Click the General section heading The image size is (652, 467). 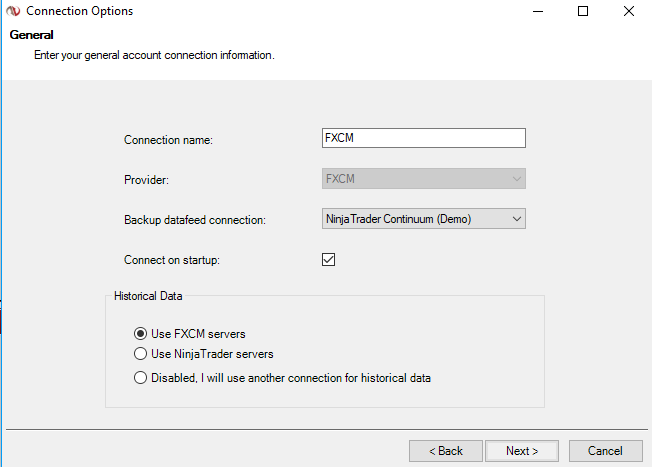[x=31, y=35]
